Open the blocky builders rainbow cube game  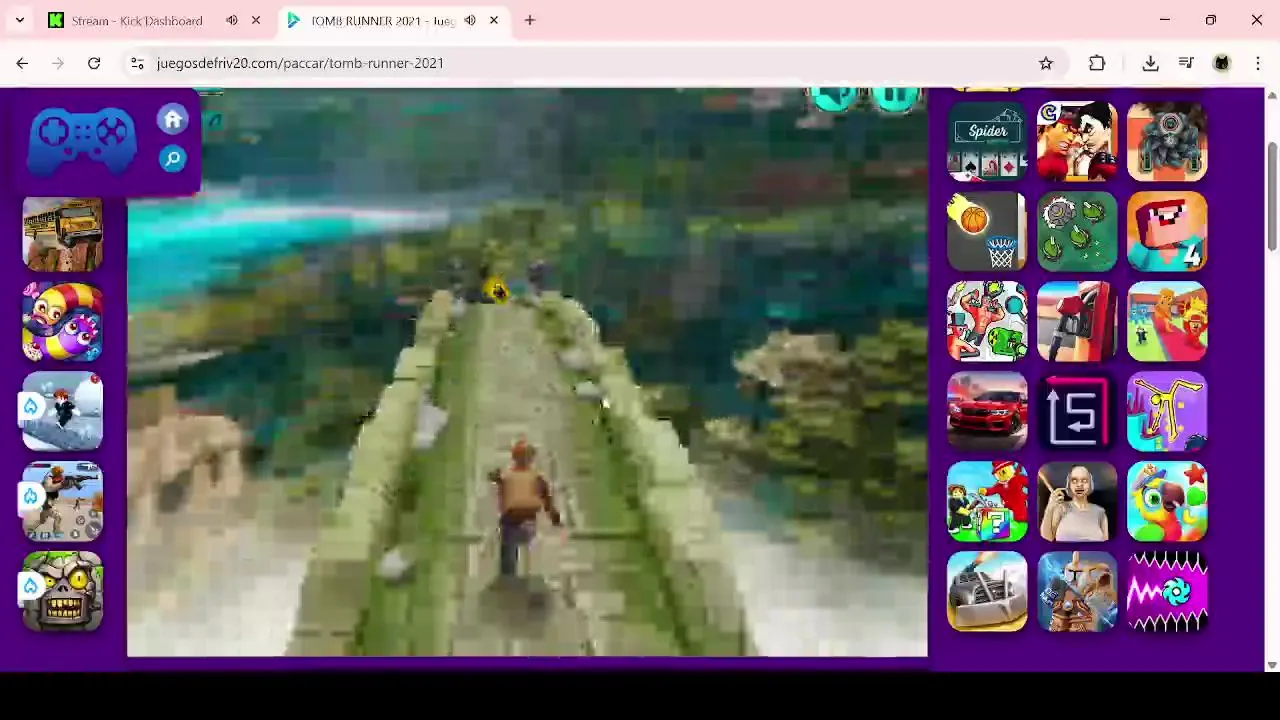[987, 501]
